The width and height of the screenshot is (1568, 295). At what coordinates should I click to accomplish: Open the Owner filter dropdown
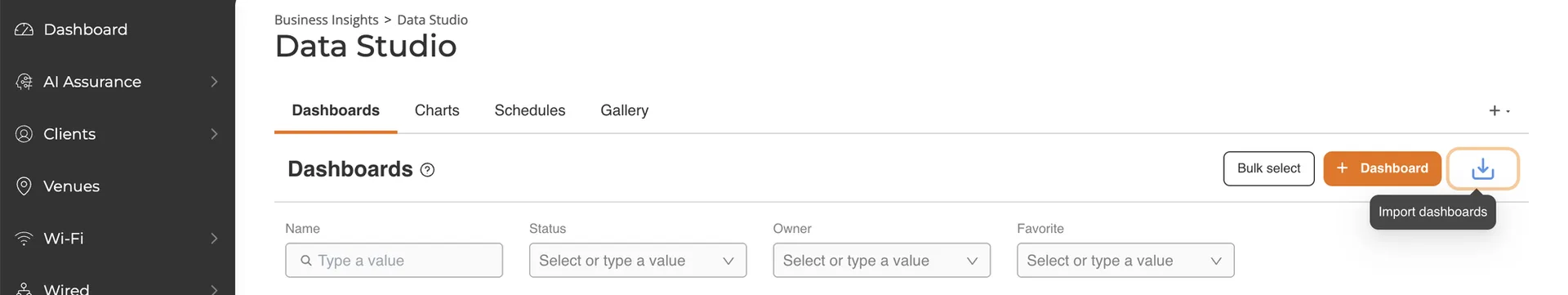click(882, 261)
